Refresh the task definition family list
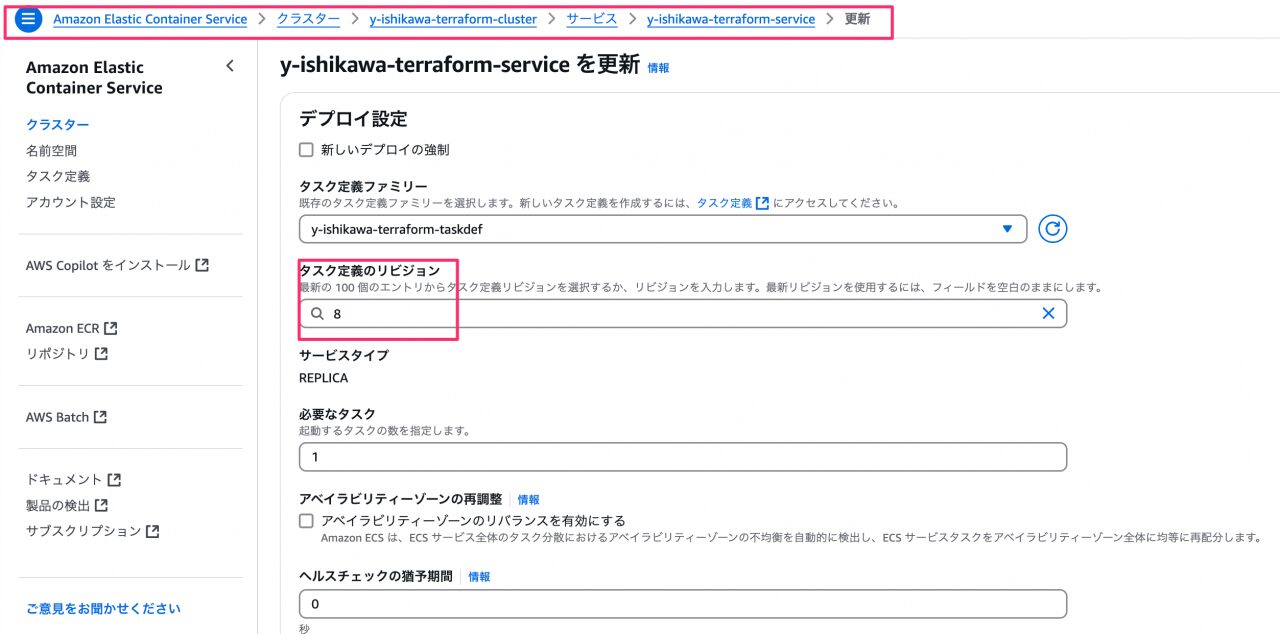1280x634 pixels. point(1052,229)
